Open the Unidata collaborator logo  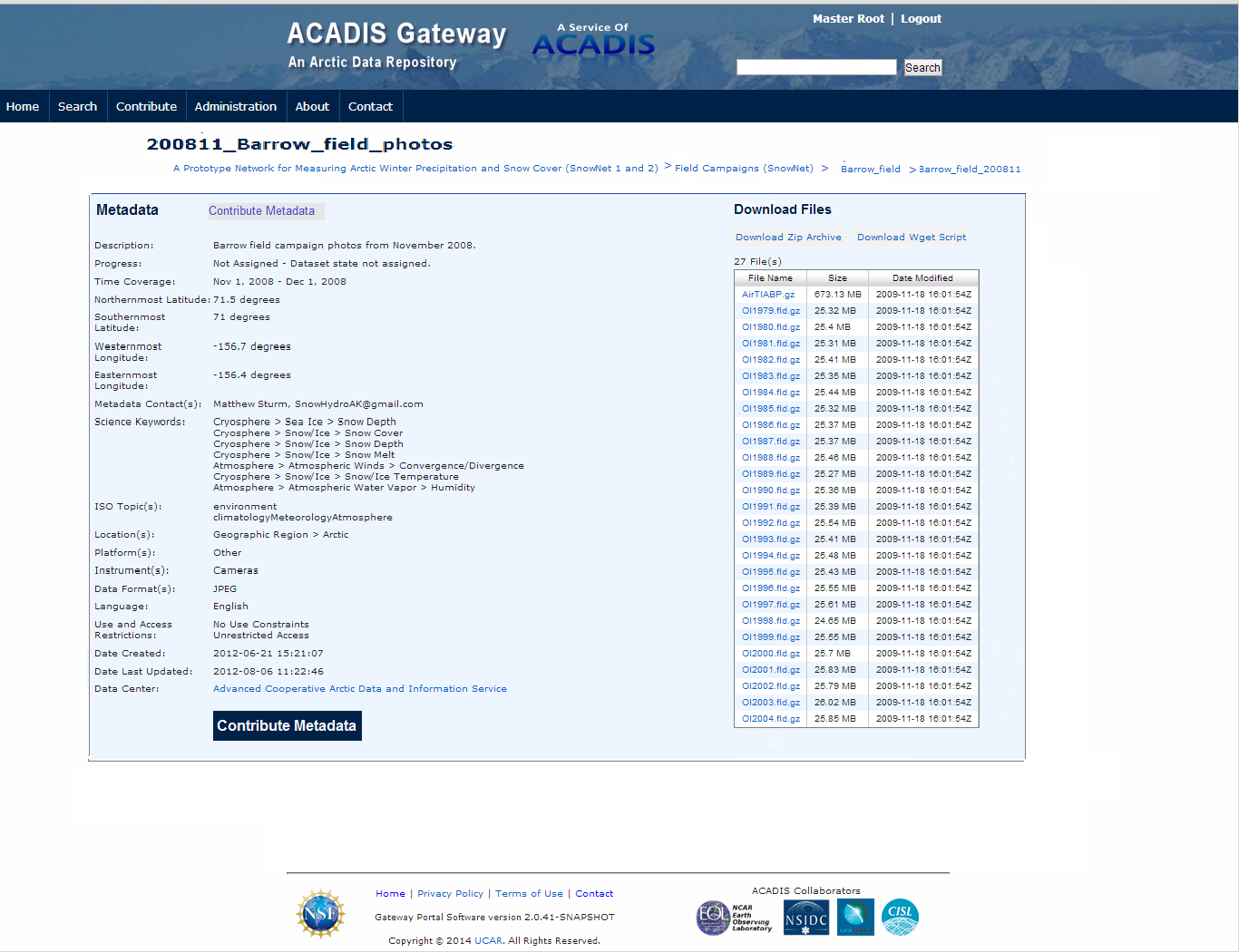[855, 918]
